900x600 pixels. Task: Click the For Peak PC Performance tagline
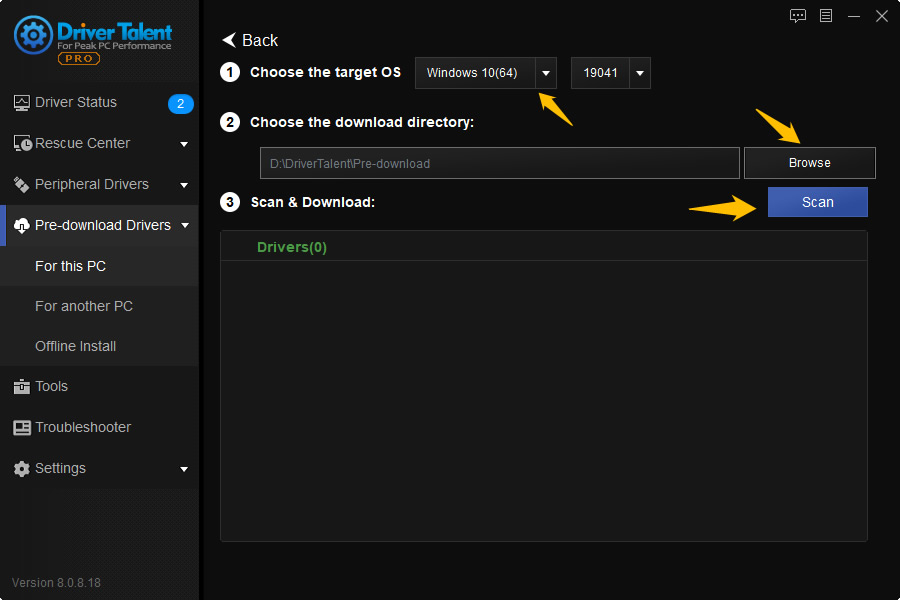[114, 46]
